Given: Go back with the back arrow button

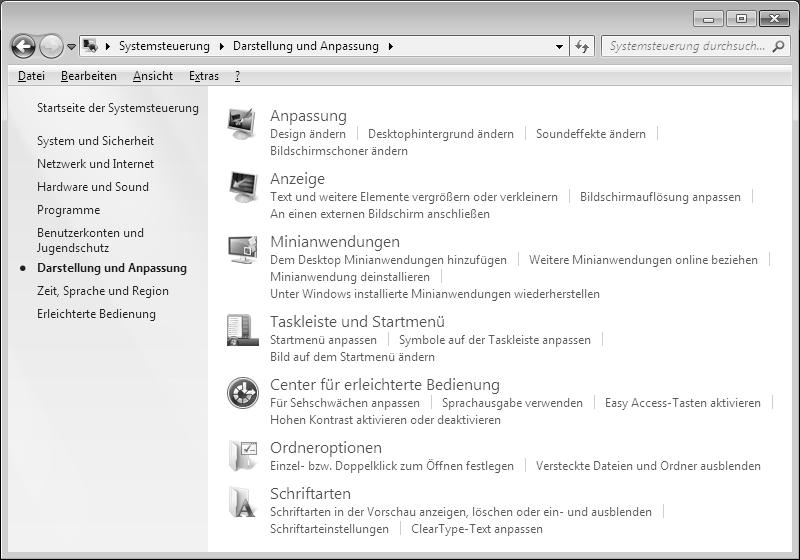Looking at the screenshot, I should tap(23, 46).
